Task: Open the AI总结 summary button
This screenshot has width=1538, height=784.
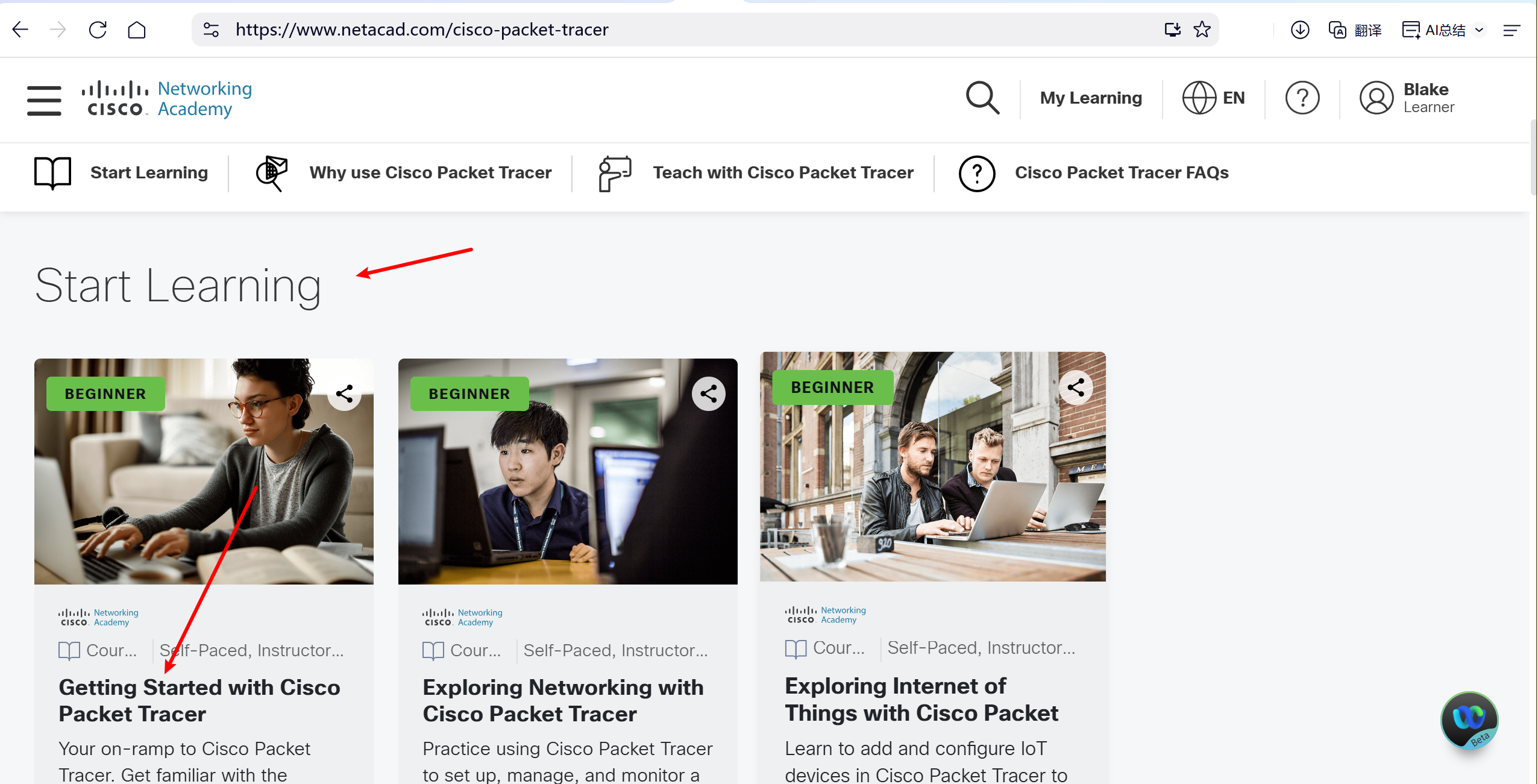Action: click(x=1434, y=30)
